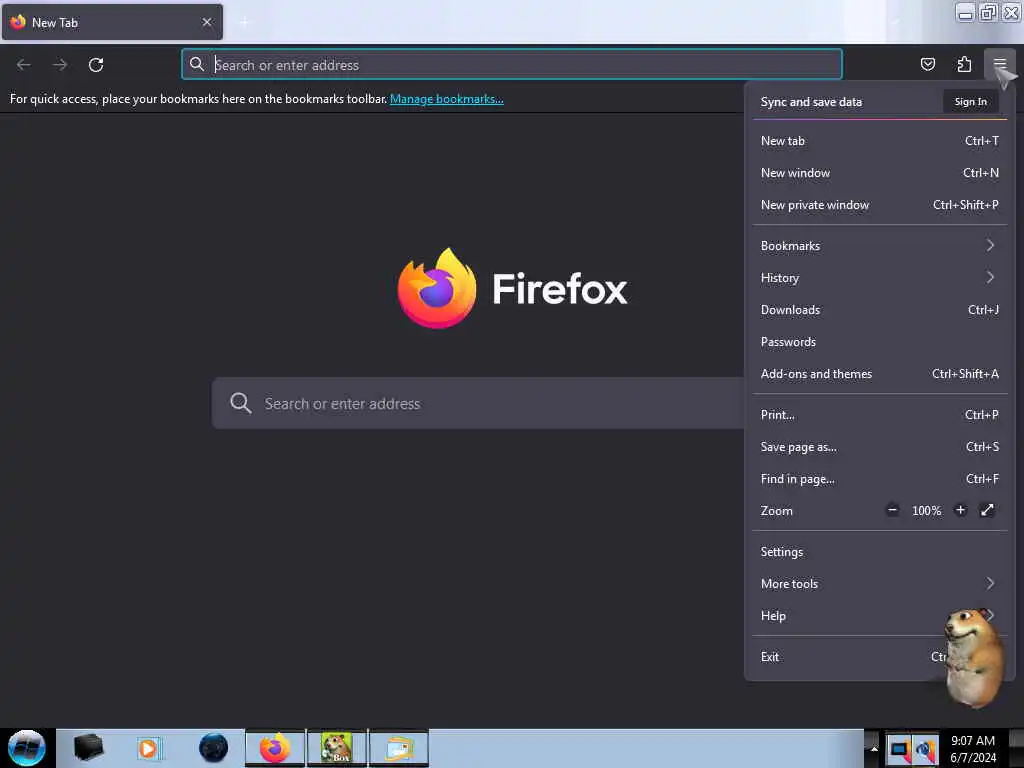The image size is (1024, 768).
Task: Open Settings from the menu
Action: [880, 552]
